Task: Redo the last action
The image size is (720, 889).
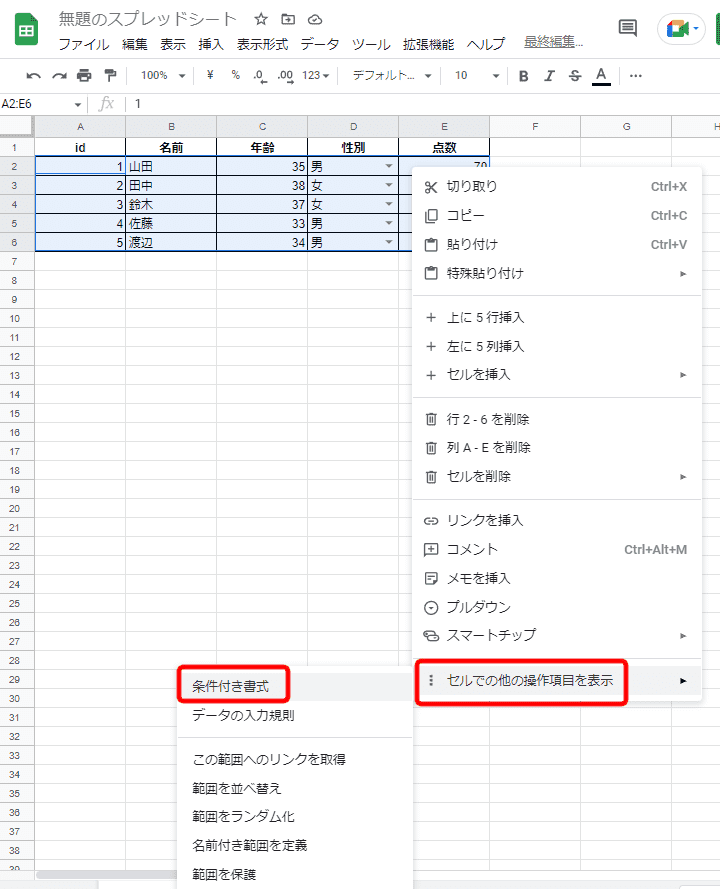Action: pyautogui.click(x=59, y=75)
